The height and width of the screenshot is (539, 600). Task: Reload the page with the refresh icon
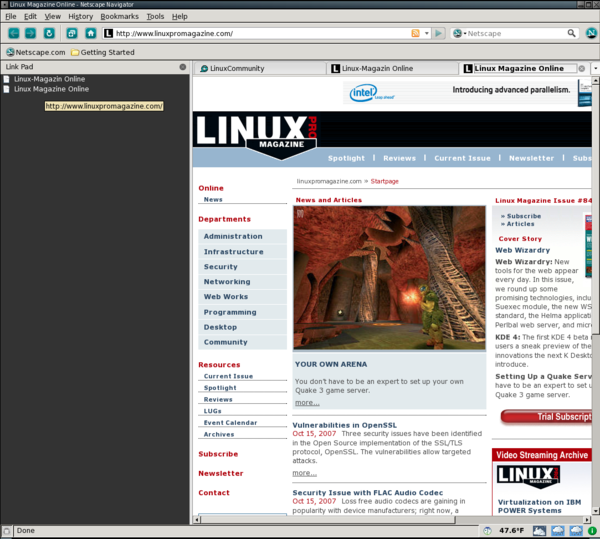(x=49, y=33)
